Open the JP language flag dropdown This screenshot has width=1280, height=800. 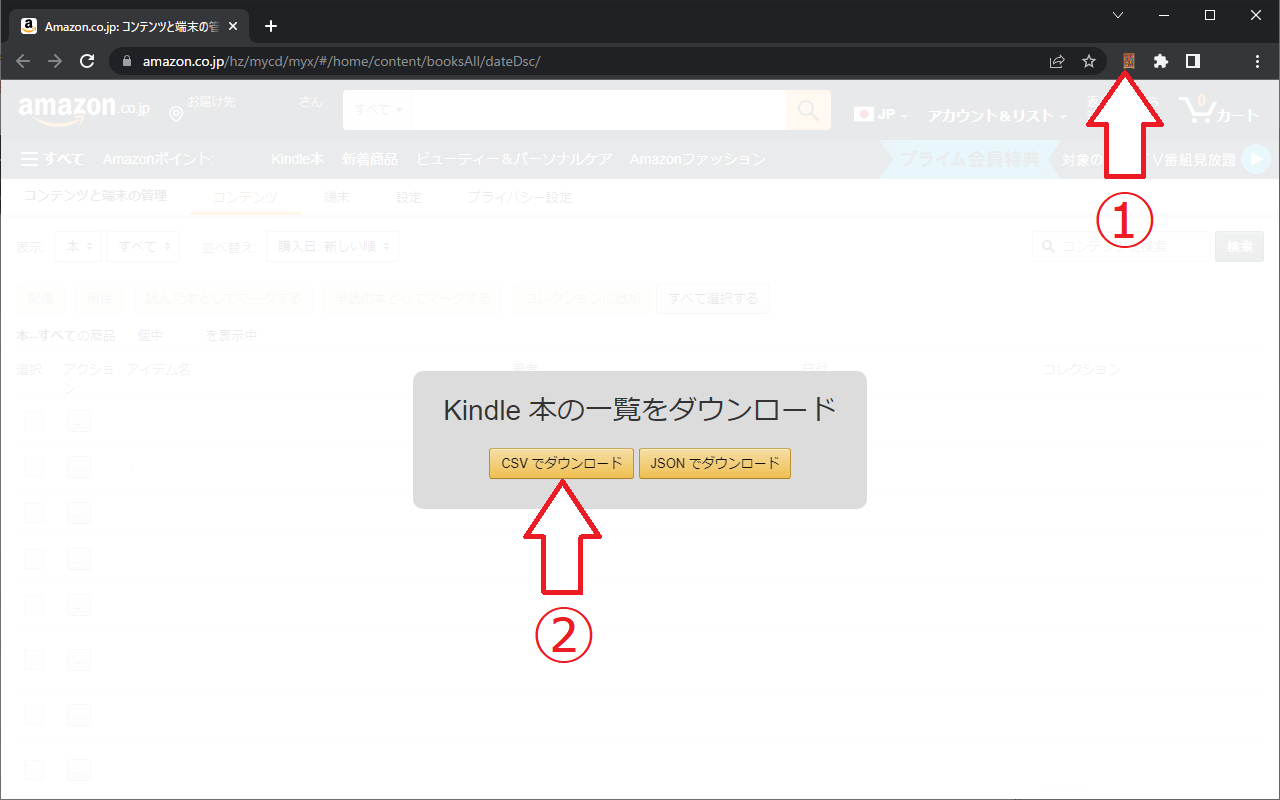(x=880, y=114)
